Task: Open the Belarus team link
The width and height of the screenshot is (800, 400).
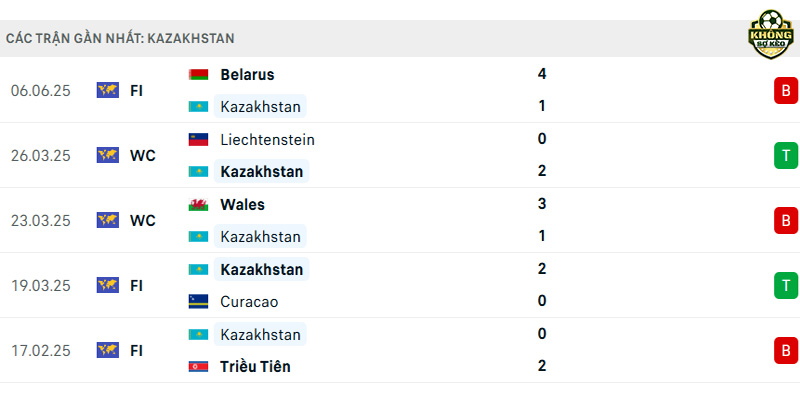Action: [x=247, y=74]
